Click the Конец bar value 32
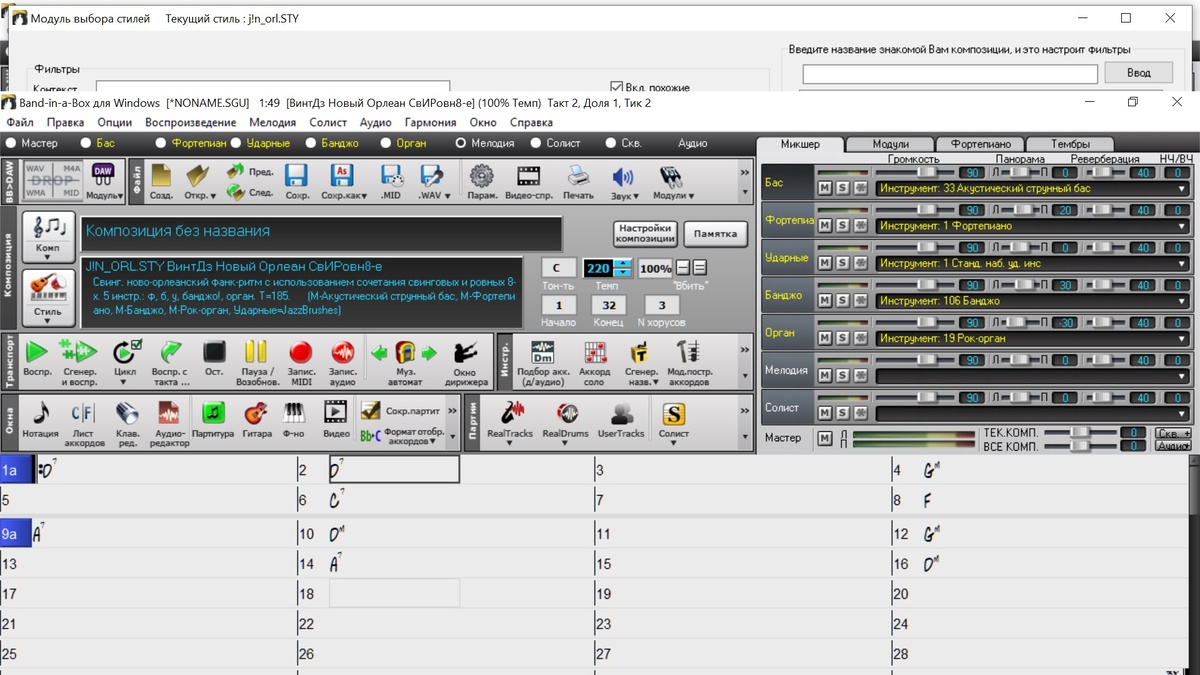The width and height of the screenshot is (1200, 675). [609, 305]
